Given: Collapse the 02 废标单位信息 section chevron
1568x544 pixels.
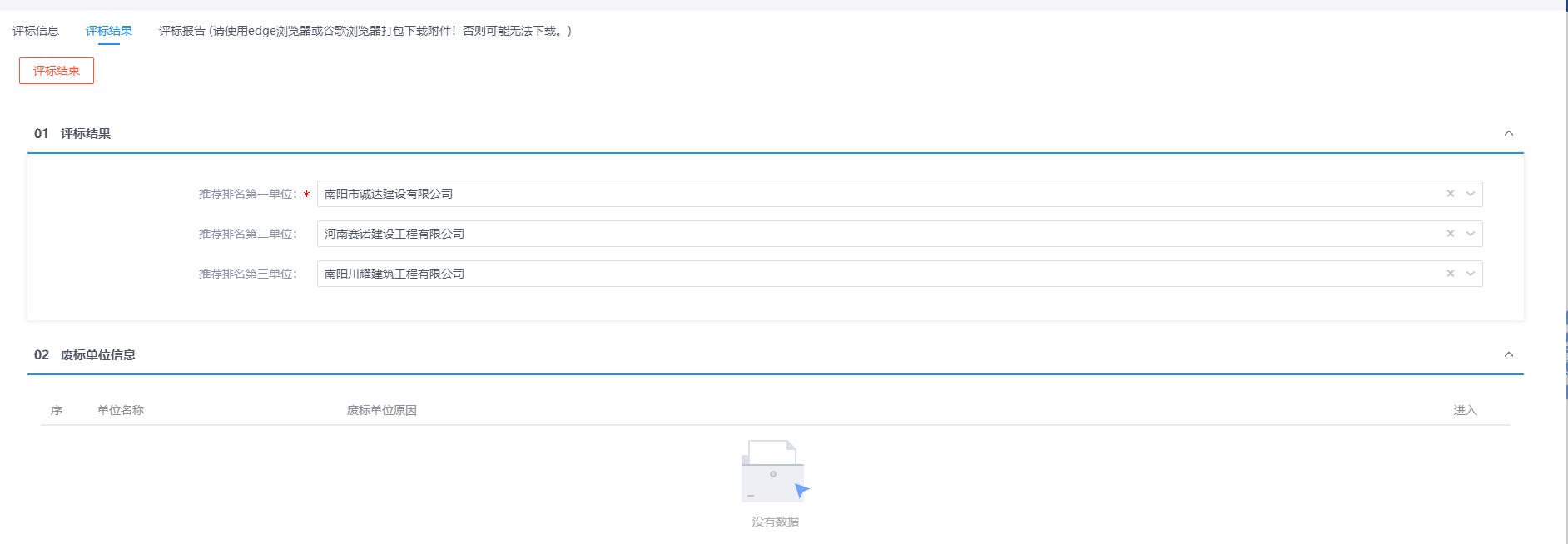Looking at the screenshot, I should coord(1509,354).
